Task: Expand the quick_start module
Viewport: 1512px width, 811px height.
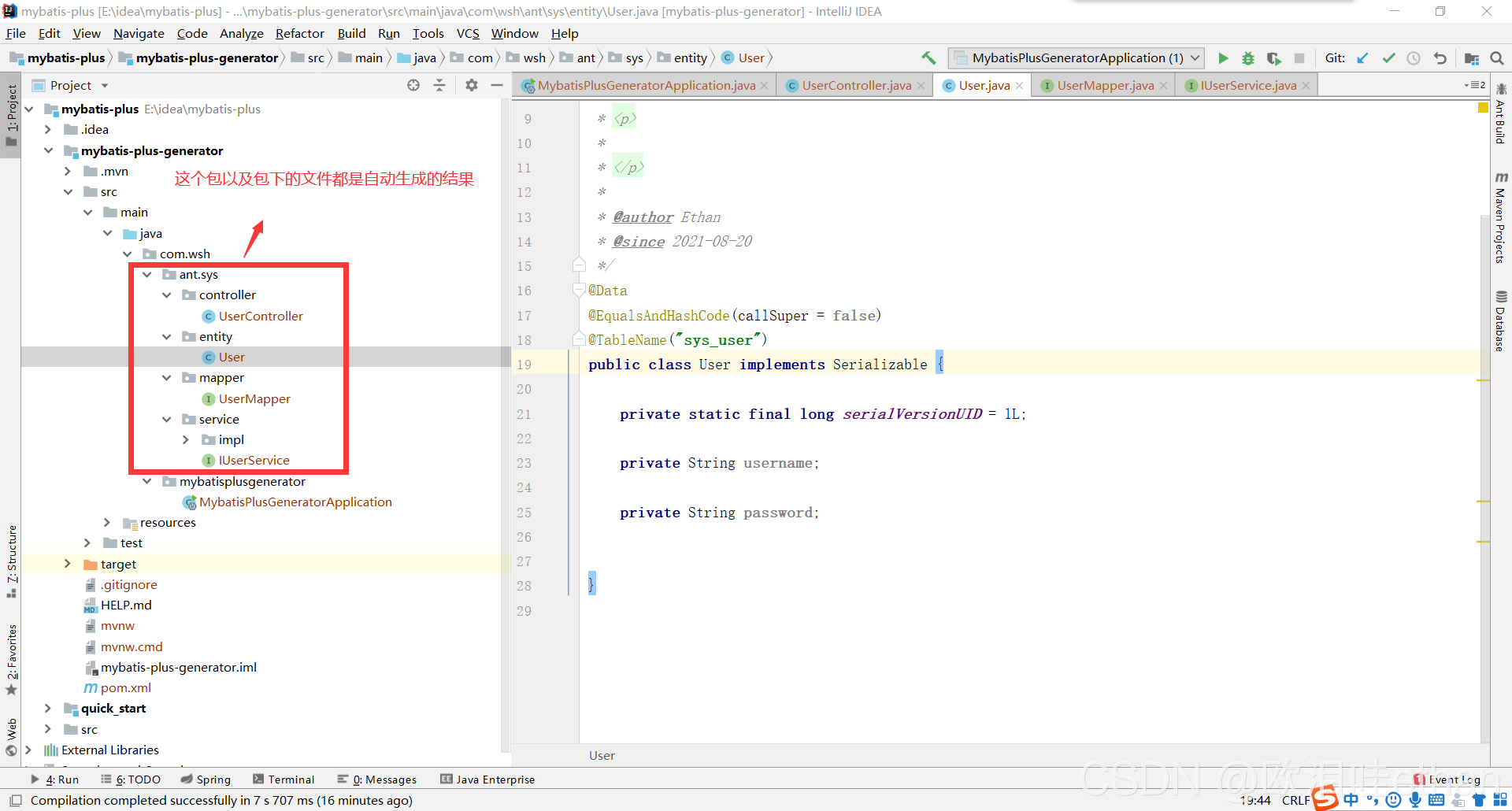Action: [x=48, y=709]
